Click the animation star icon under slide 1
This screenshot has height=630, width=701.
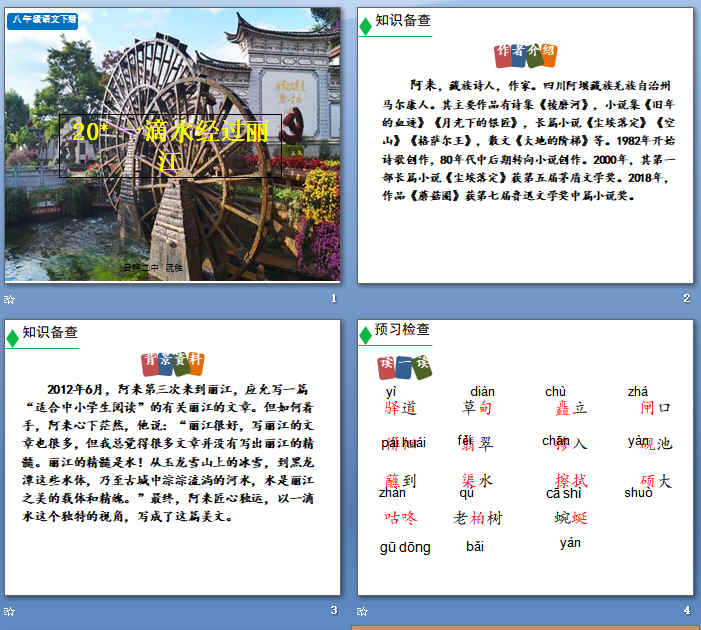pos(9,299)
